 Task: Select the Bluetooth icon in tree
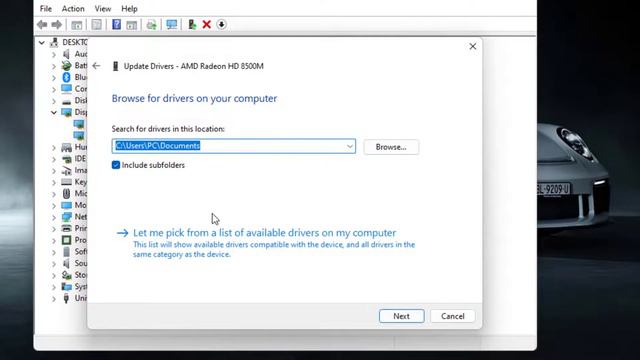66,77
